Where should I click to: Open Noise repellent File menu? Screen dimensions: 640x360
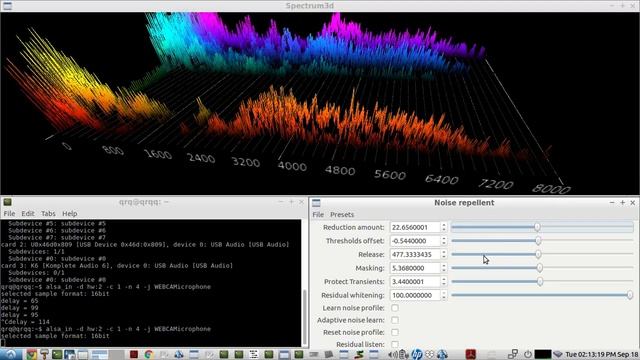pos(318,215)
